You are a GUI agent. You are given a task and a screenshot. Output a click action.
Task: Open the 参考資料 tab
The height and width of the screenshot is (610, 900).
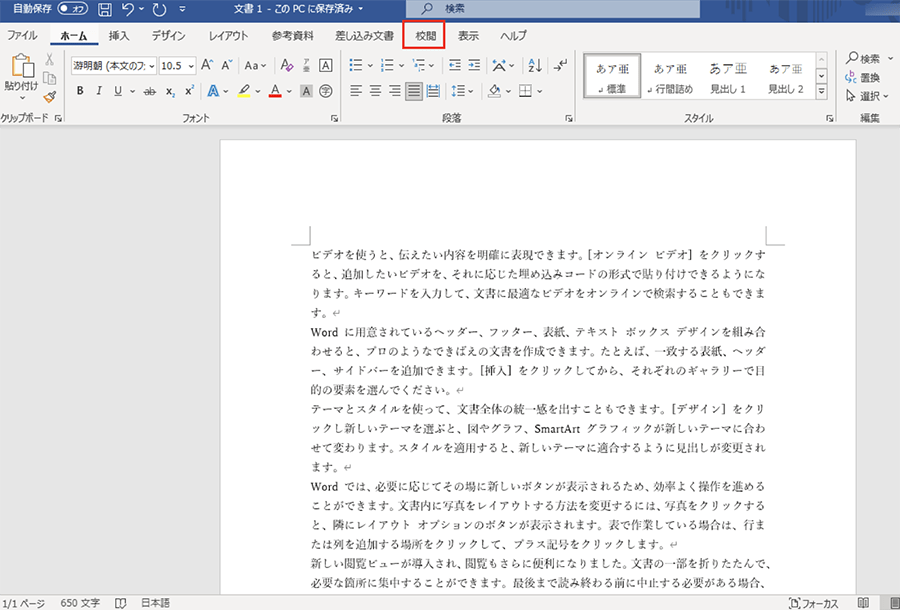tap(293, 35)
